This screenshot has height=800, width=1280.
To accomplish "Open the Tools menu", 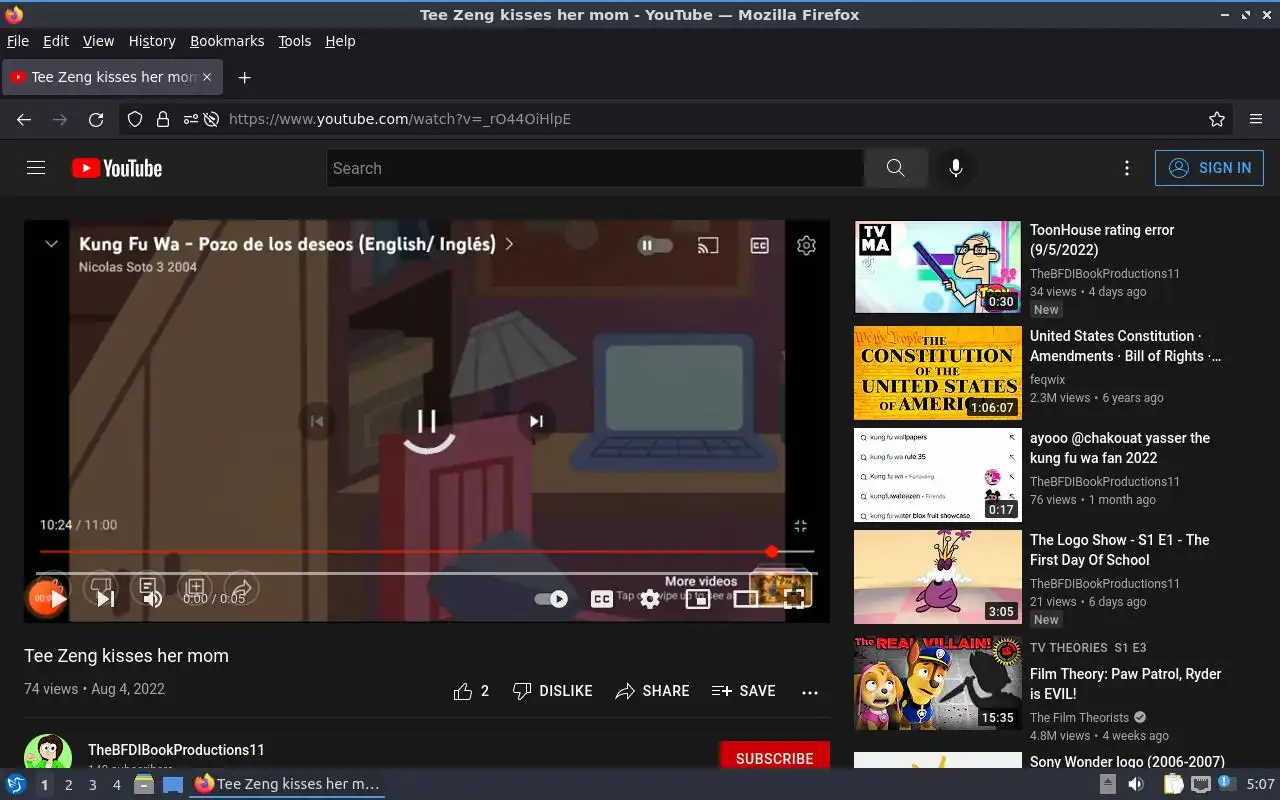I will click(295, 41).
